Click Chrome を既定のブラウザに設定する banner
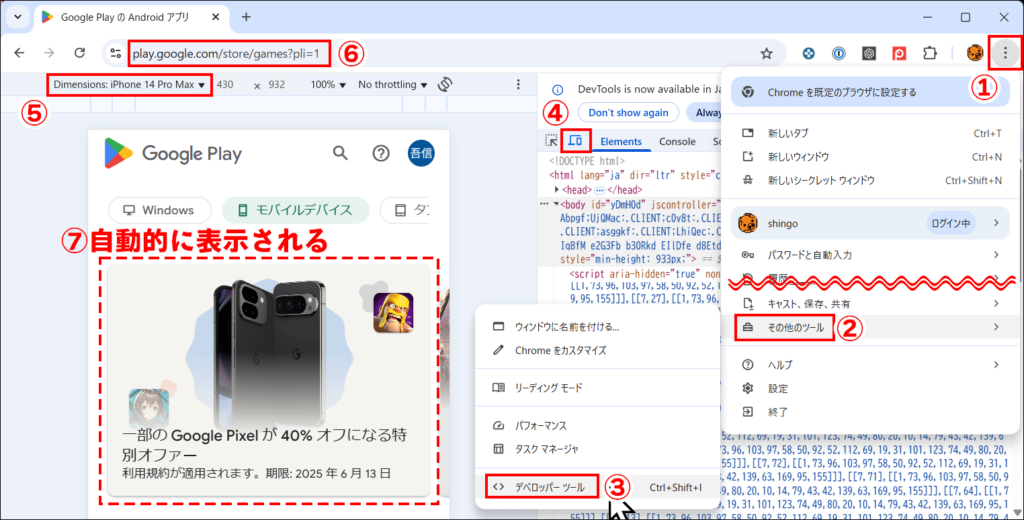The height and width of the screenshot is (520, 1024). (870, 92)
